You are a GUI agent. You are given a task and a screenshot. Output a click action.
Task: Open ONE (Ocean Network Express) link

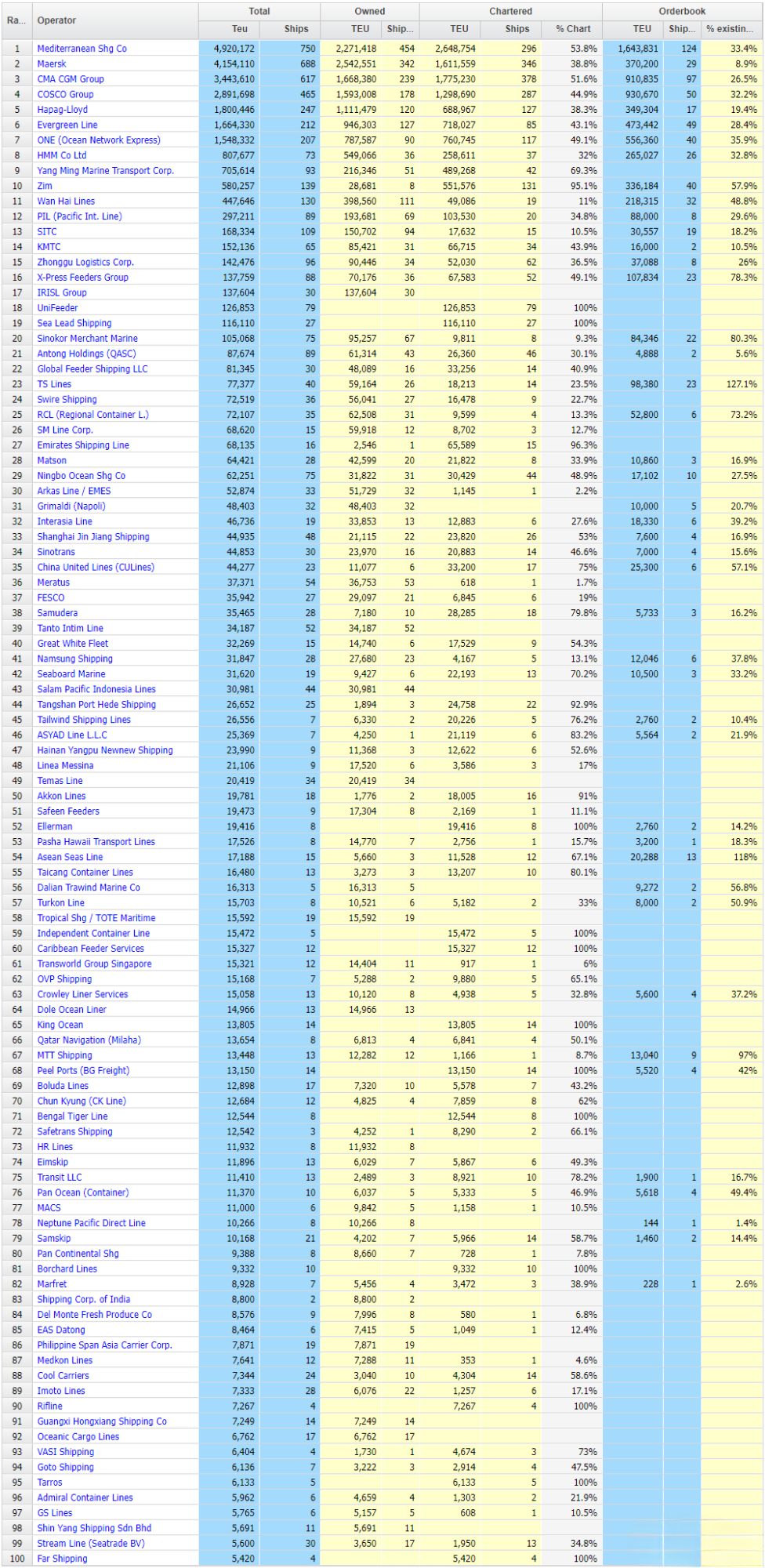pyautogui.click(x=99, y=140)
